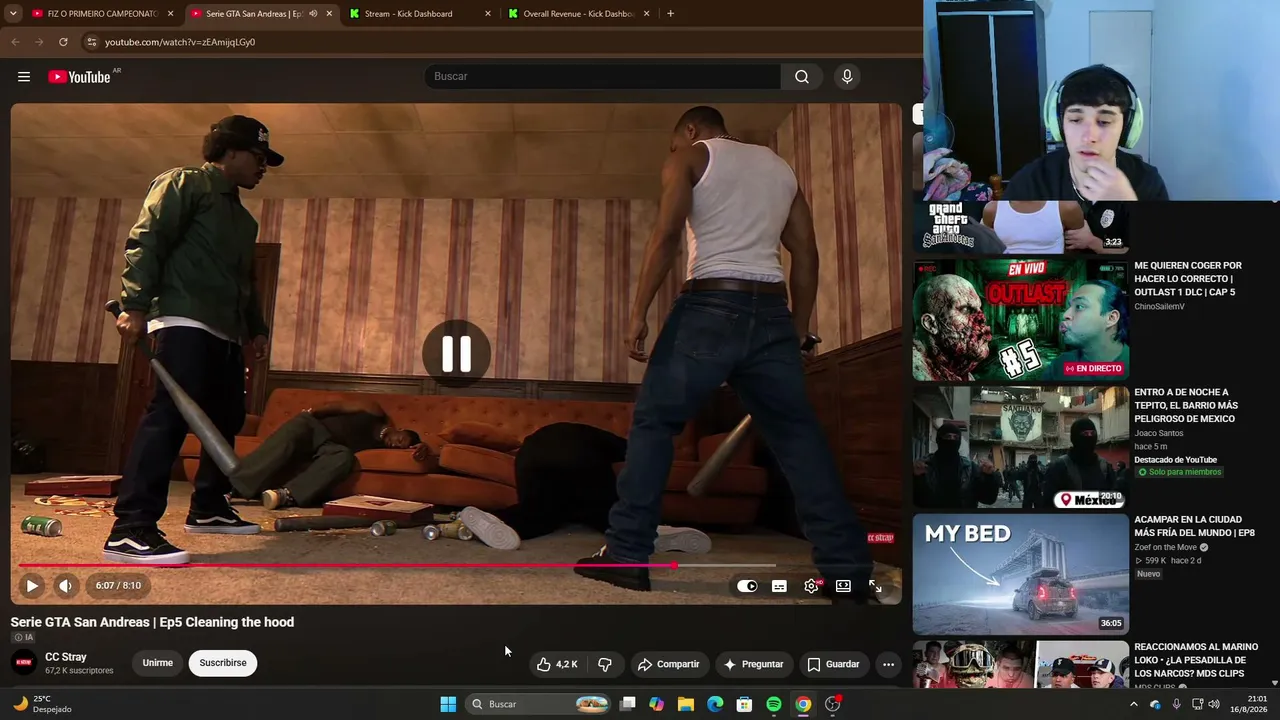Image resolution: width=1280 pixels, height=720 pixels.
Task: Close the Stream - Kick Dashboard tab
Action: pos(488,14)
